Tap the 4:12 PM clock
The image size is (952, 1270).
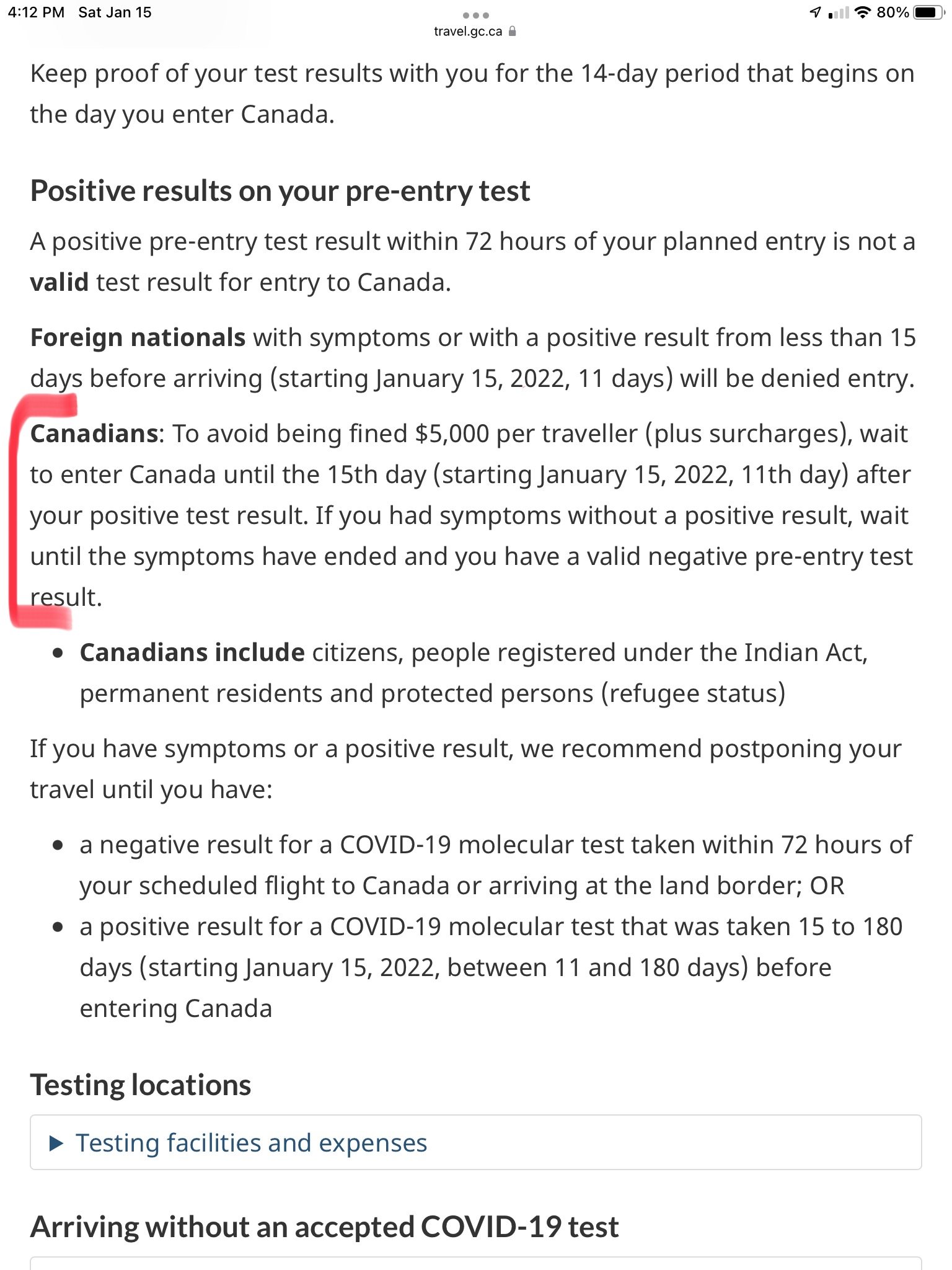(x=36, y=12)
